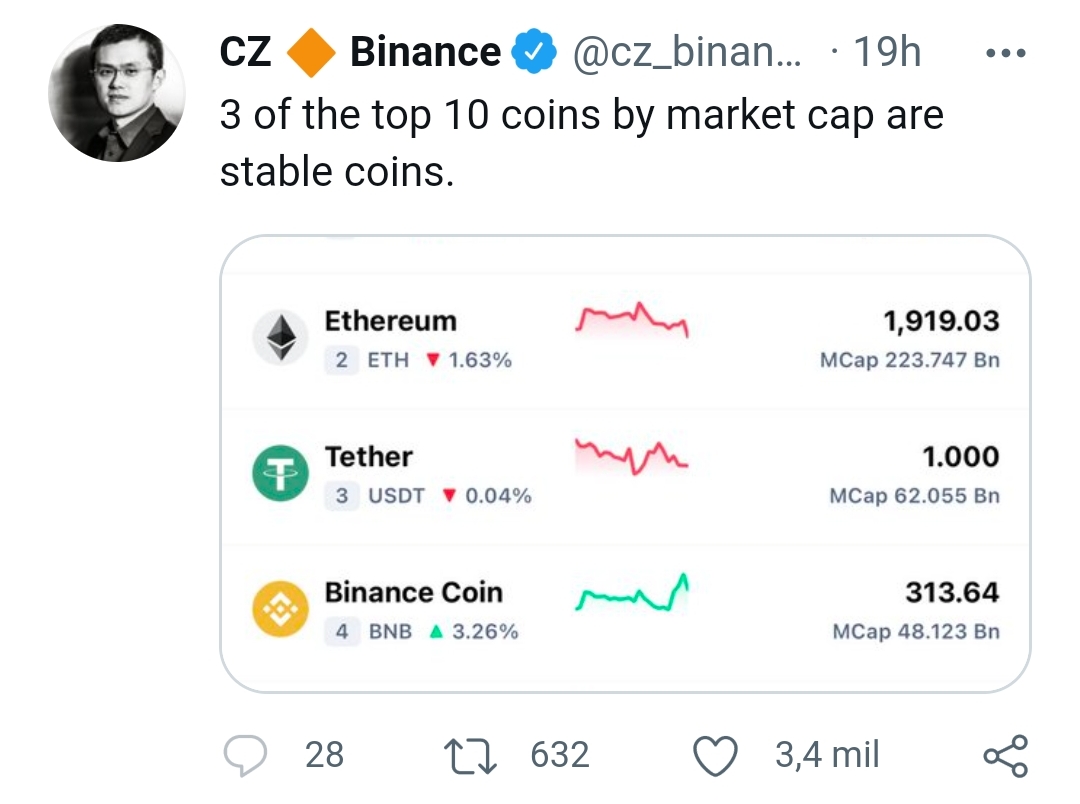Like the tweet with the heart icon
This screenshot has height=804, width=1080.
715,755
